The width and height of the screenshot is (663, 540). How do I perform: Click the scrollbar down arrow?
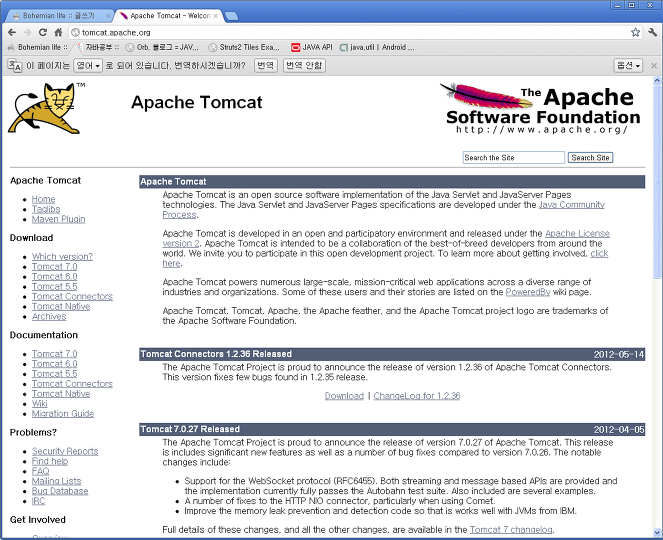[x=657, y=532]
